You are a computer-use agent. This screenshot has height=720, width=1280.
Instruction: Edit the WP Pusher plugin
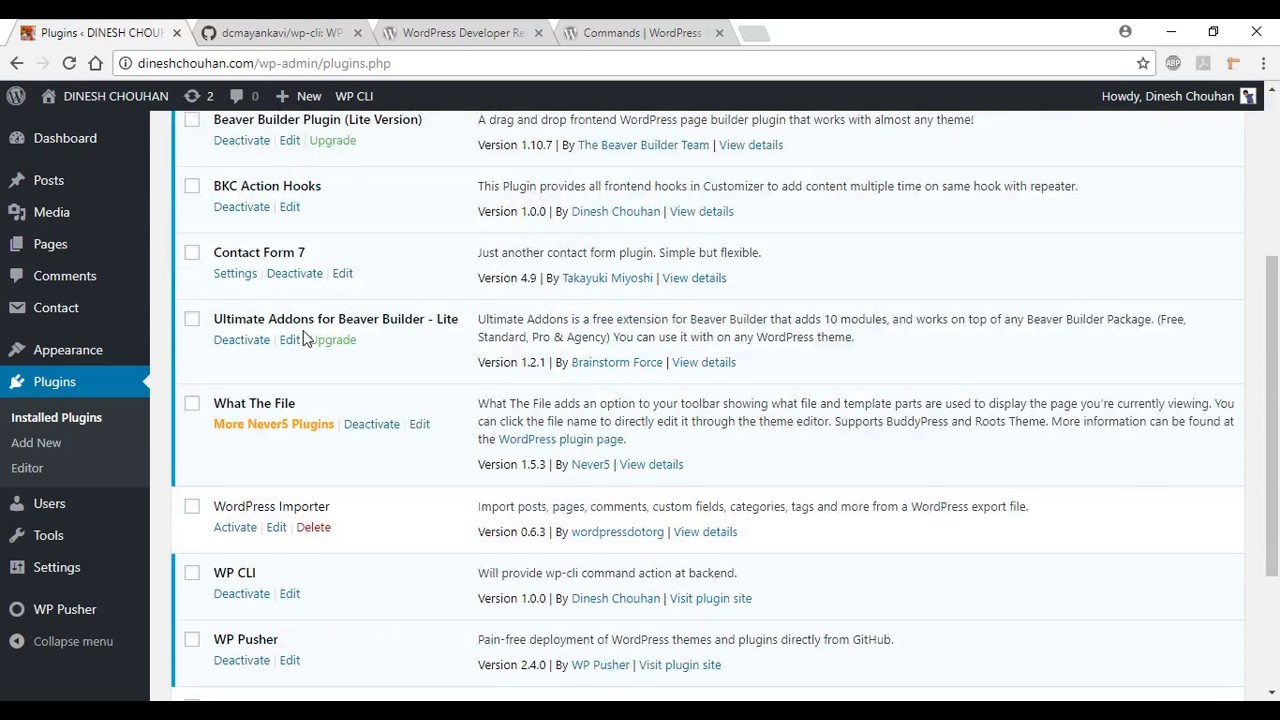(289, 660)
